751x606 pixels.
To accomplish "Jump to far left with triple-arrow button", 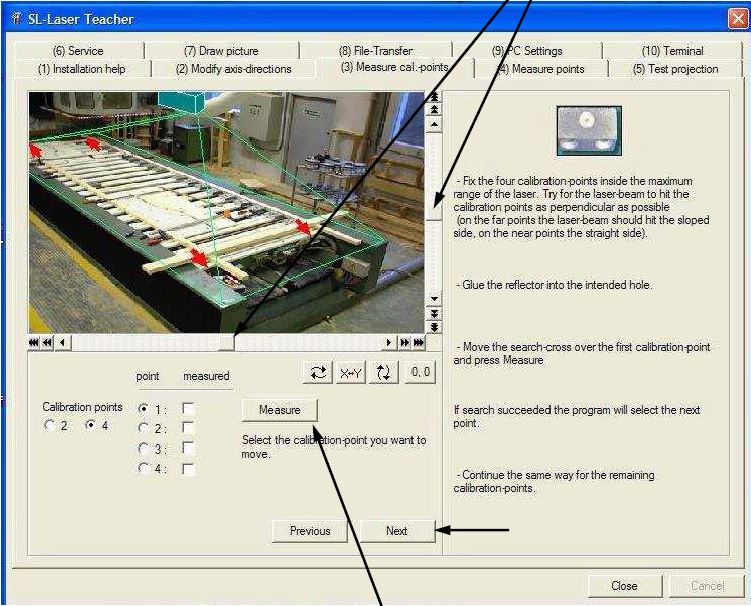I will 34,342.
